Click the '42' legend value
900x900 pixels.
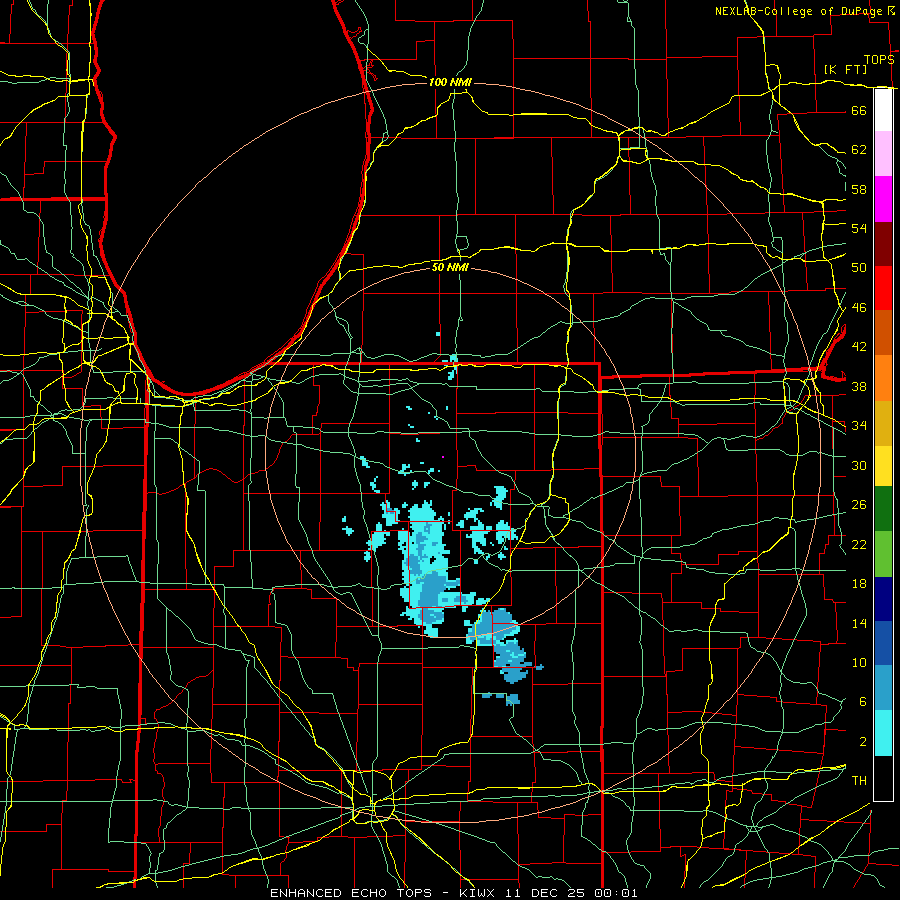point(859,347)
